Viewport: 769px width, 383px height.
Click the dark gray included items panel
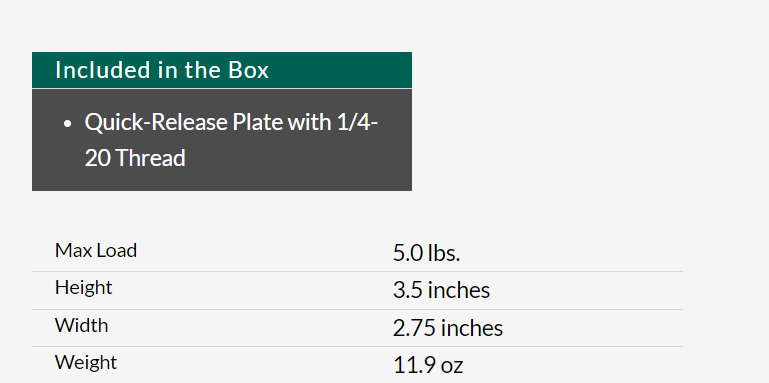click(x=222, y=140)
